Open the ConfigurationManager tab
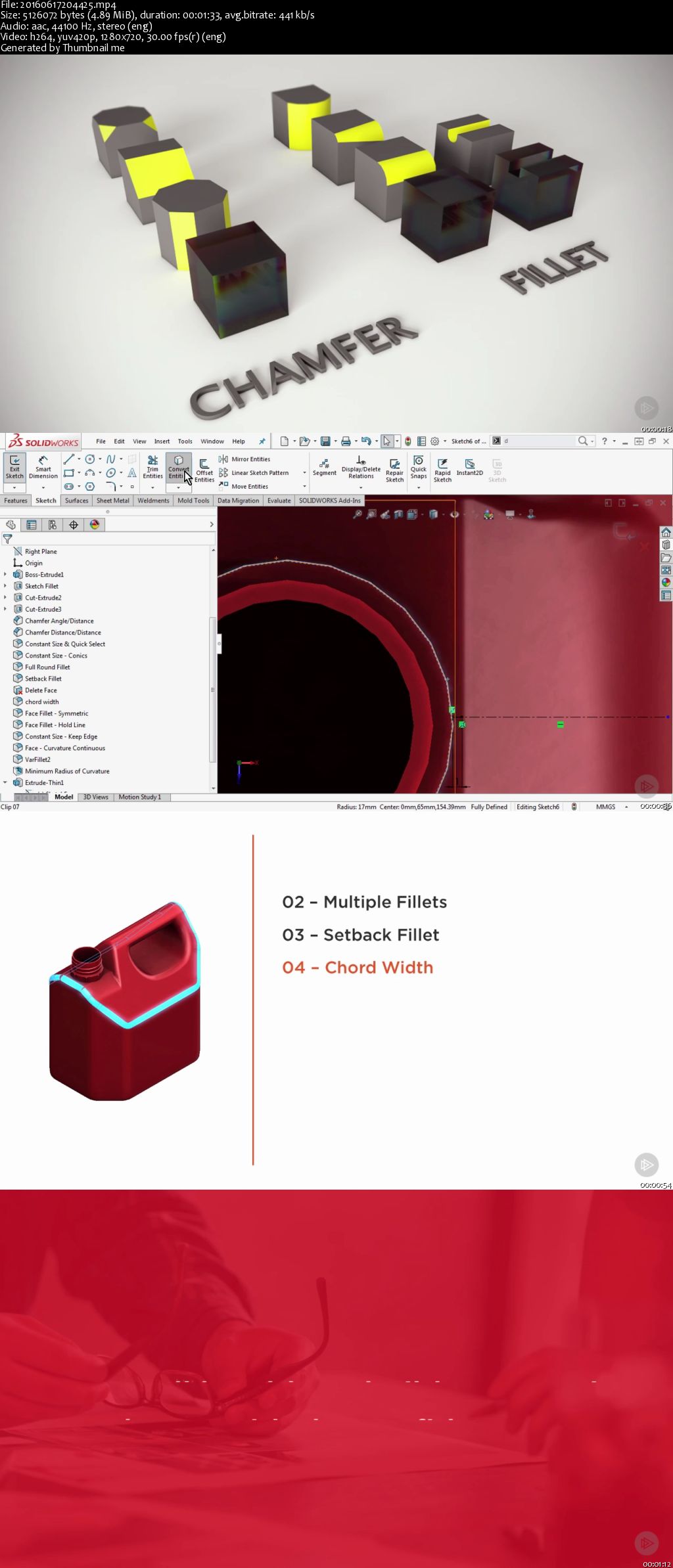Screen dimensions: 673x1568 tap(52, 525)
